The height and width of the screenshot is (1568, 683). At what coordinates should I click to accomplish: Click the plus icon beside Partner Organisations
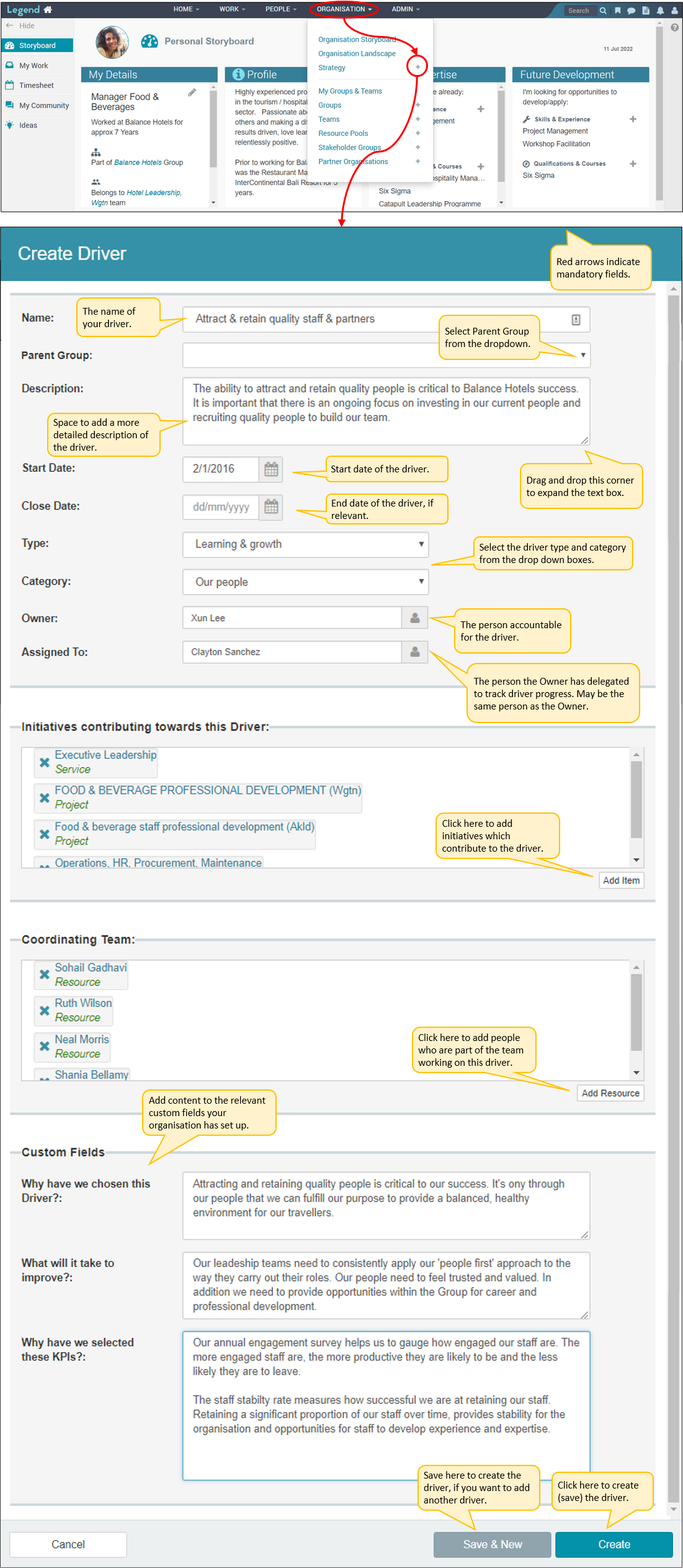click(417, 161)
